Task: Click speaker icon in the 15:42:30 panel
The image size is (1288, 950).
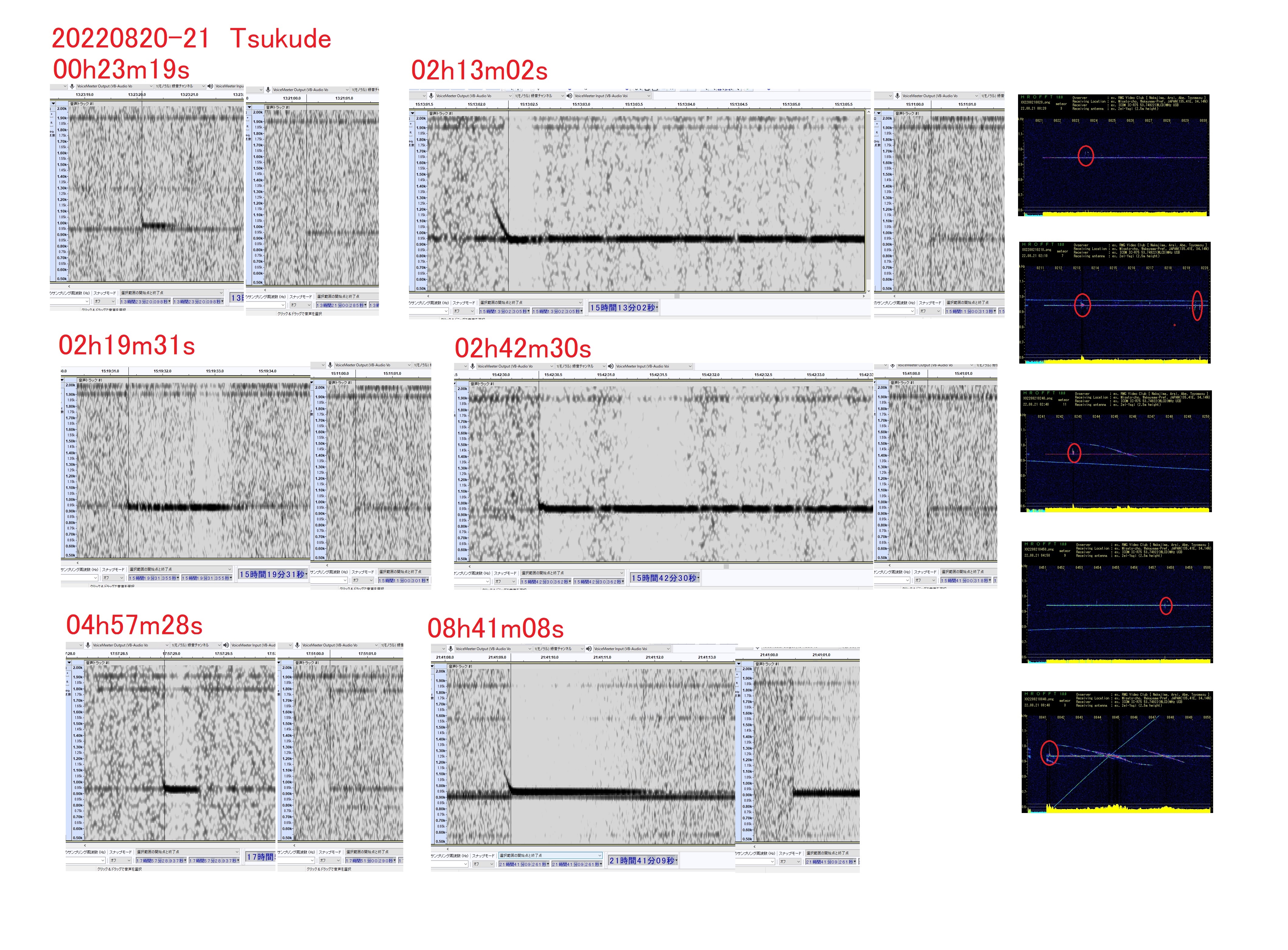Action: pyautogui.click(x=611, y=366)
